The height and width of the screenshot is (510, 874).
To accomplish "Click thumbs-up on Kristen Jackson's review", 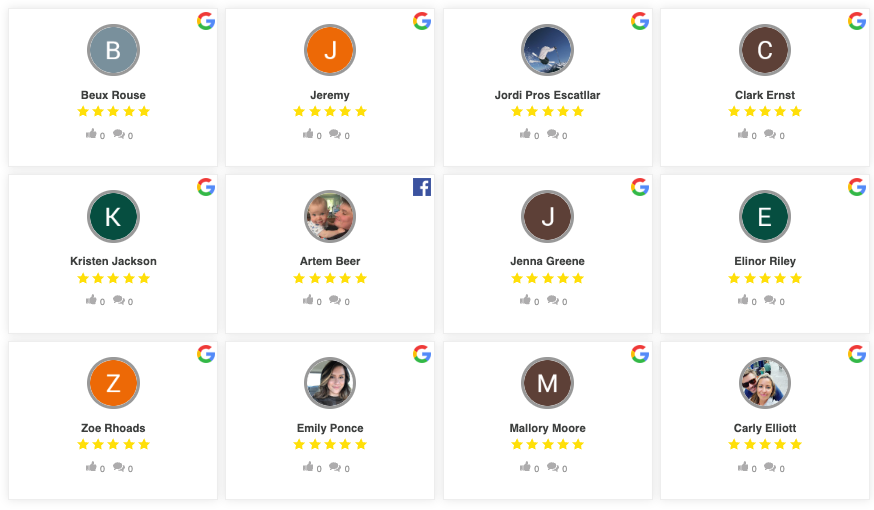I will point(91,300).
